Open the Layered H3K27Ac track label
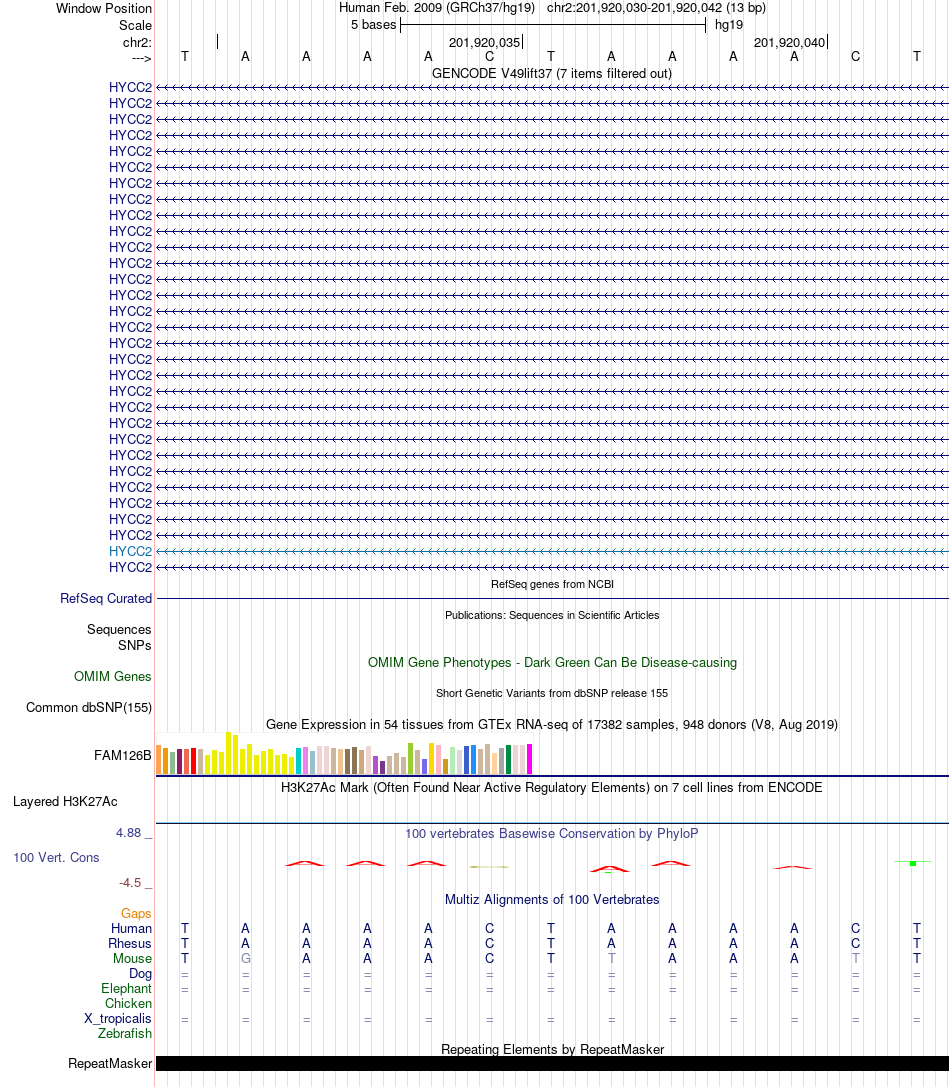Viewport: 950px width, 1087px height. (x=65, y=801)
